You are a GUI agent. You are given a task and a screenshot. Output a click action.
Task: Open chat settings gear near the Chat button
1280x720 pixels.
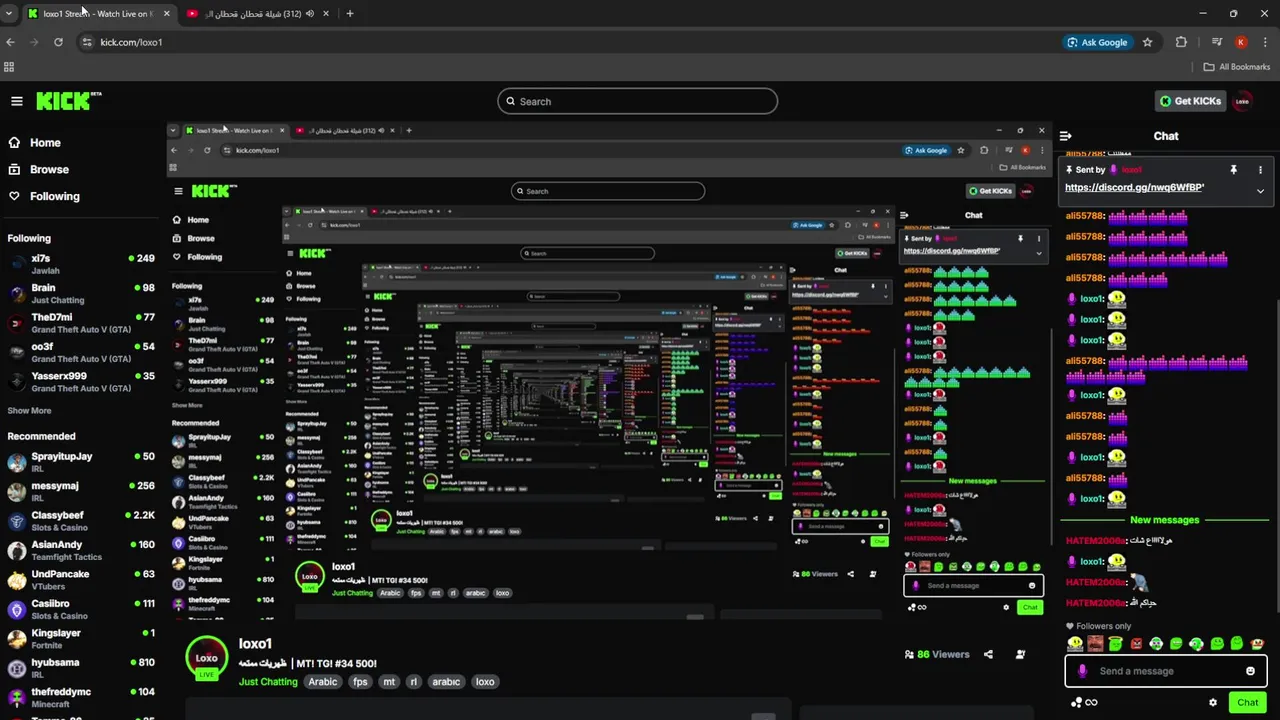pos(1213,703)
